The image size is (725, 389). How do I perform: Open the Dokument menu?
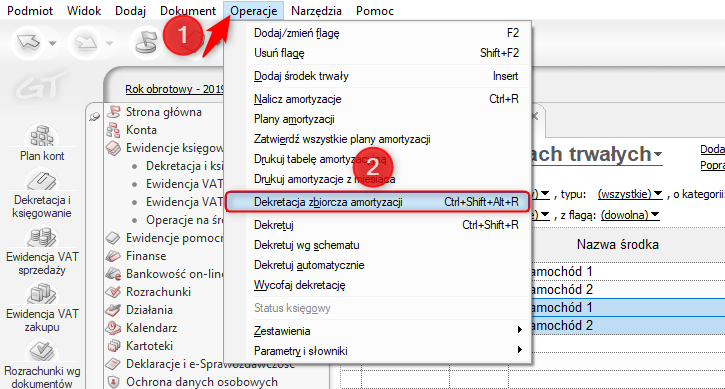click(188, 11)
